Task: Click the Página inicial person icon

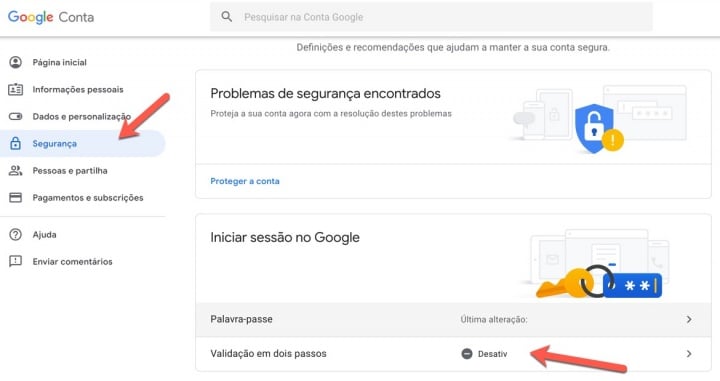Action: [16, 62]
